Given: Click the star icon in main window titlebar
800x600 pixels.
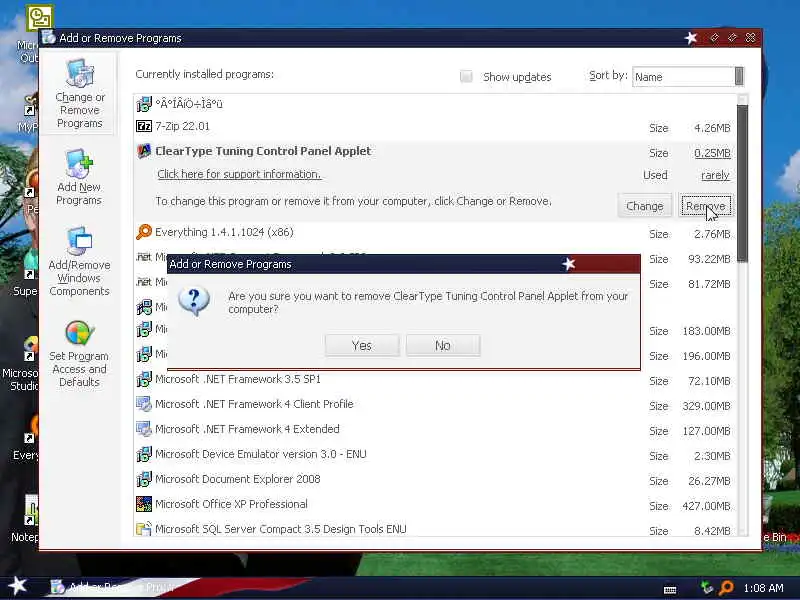Looking at the screenshot, I should click(691, 38).
